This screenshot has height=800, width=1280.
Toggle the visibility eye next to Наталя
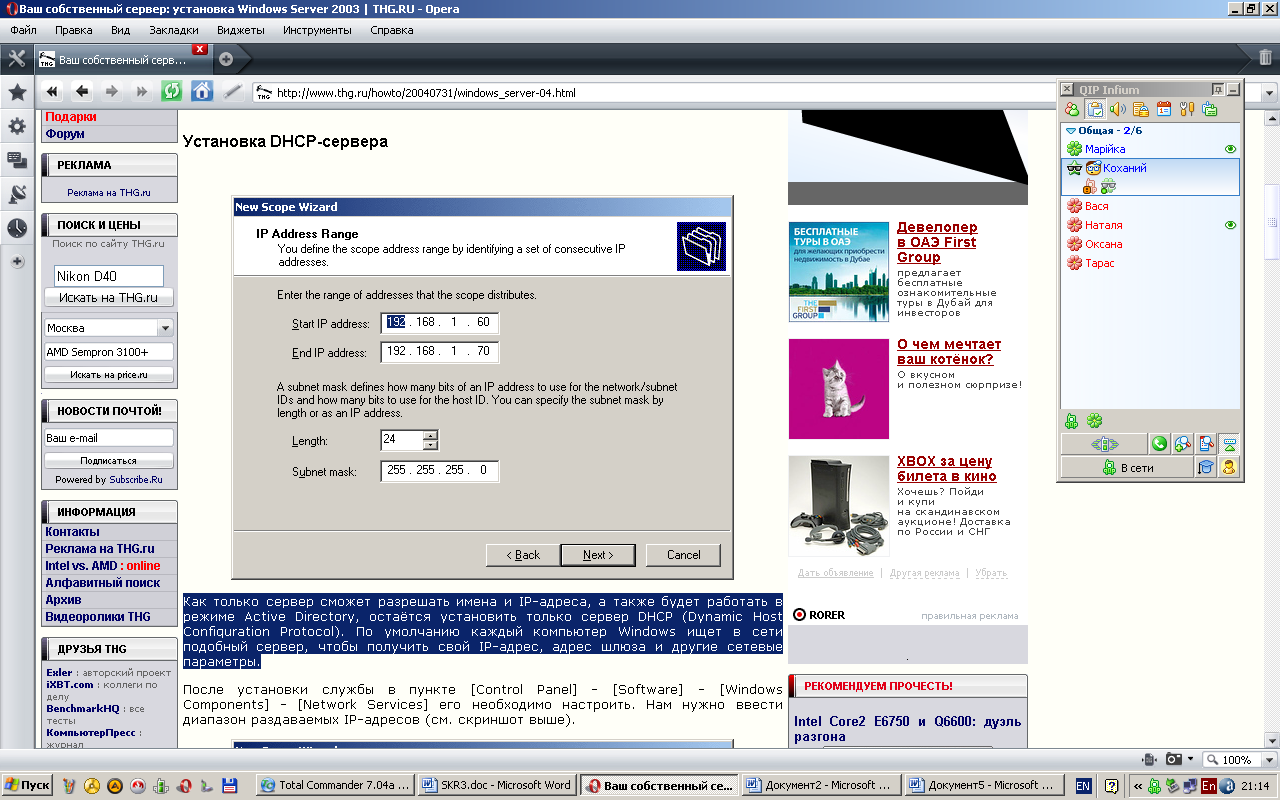[x=1231, y=225]
